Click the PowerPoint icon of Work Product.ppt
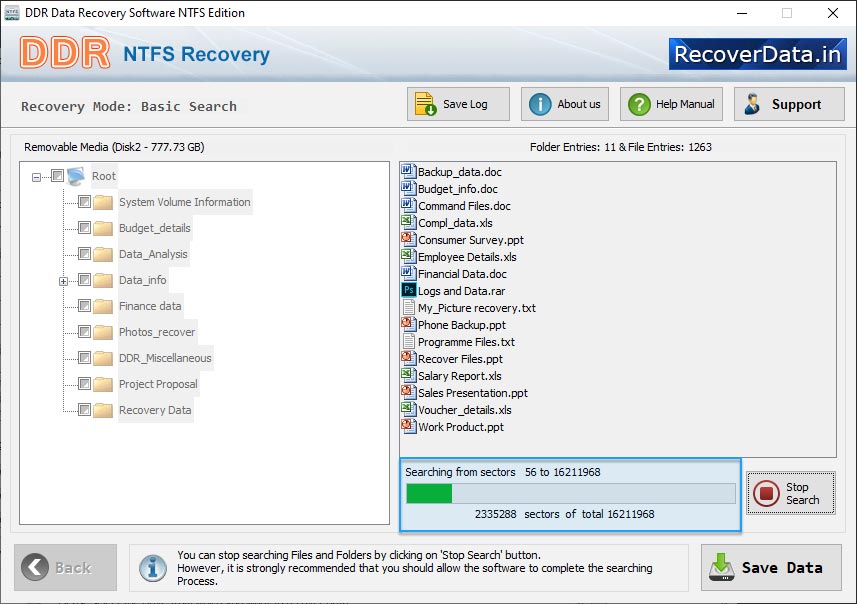 click(x=408, y=426)
